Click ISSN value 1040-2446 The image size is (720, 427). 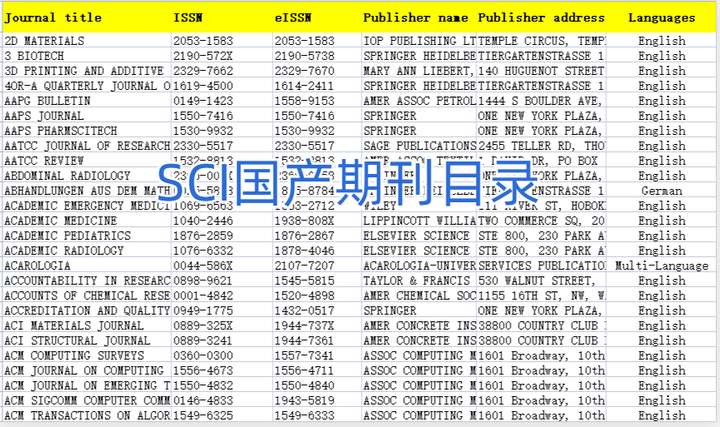point(222,220)
